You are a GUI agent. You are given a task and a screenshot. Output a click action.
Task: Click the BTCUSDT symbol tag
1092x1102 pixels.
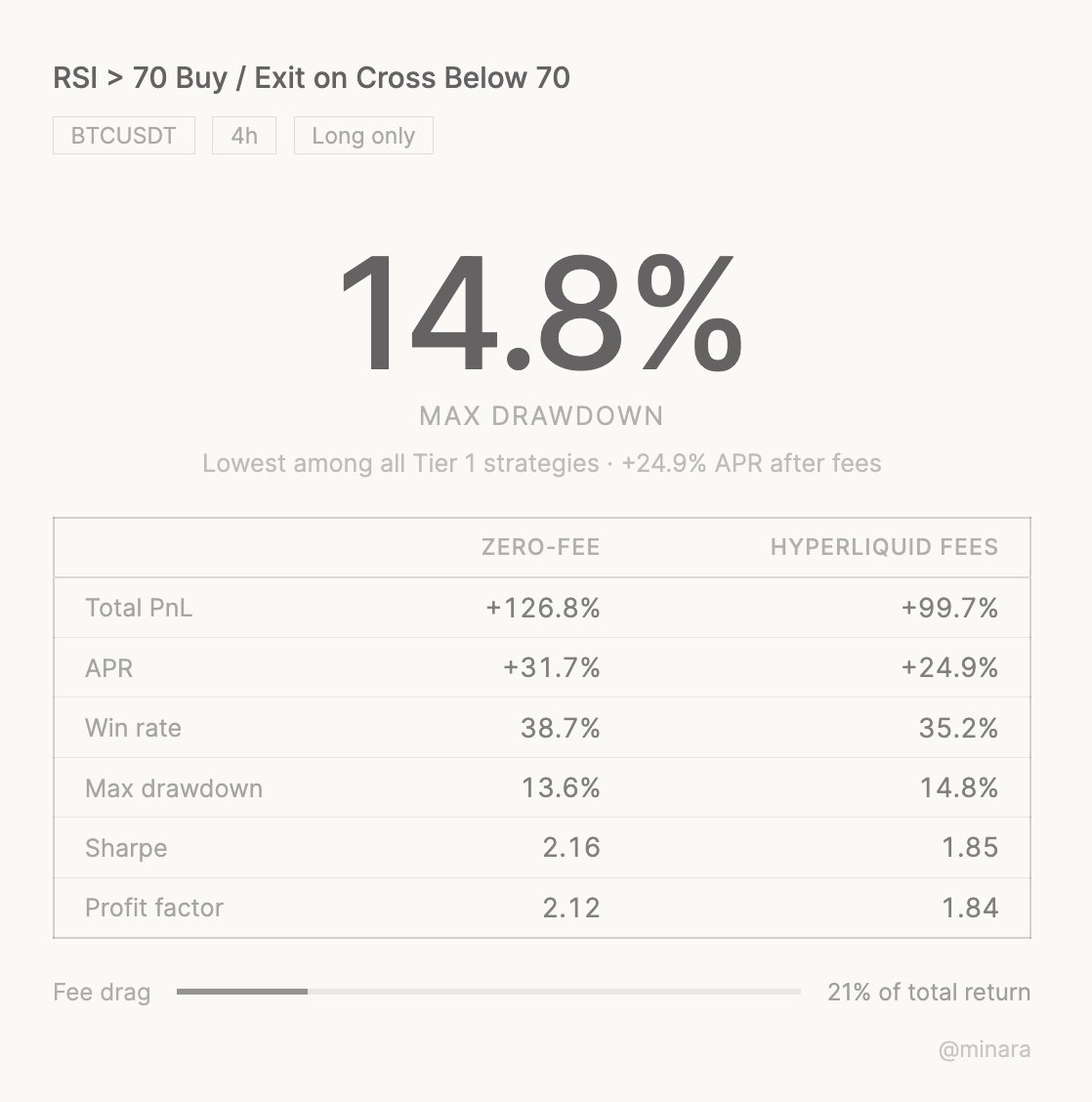click(124, 136)
